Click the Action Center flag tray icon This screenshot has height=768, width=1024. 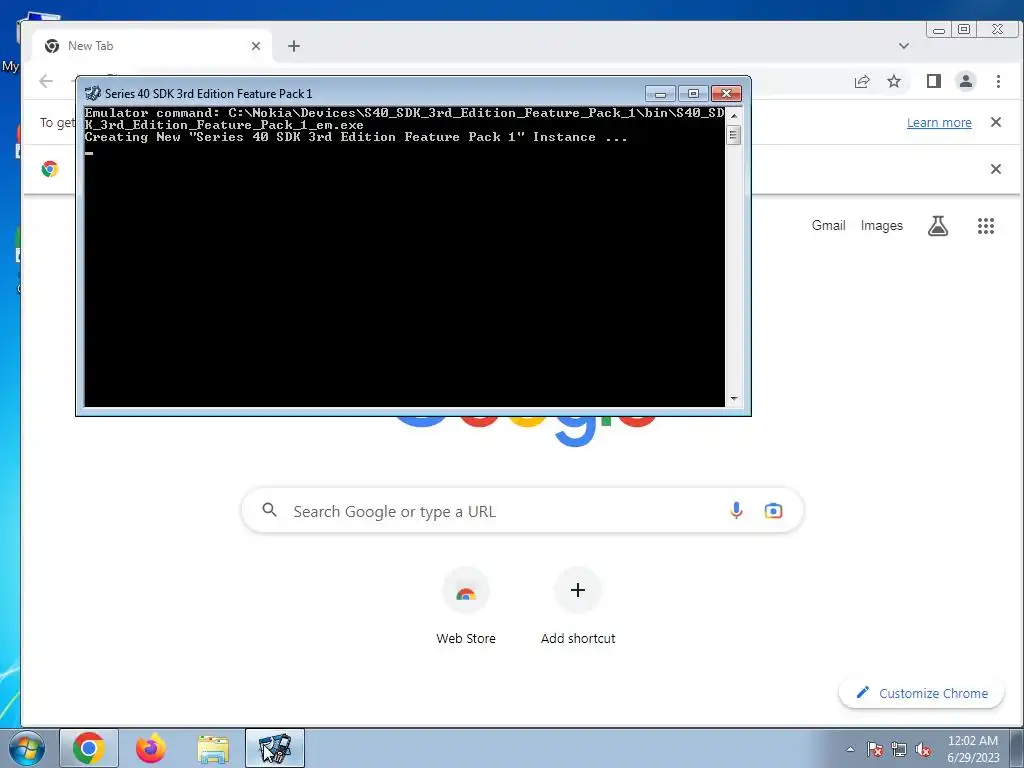coord(875,749)
